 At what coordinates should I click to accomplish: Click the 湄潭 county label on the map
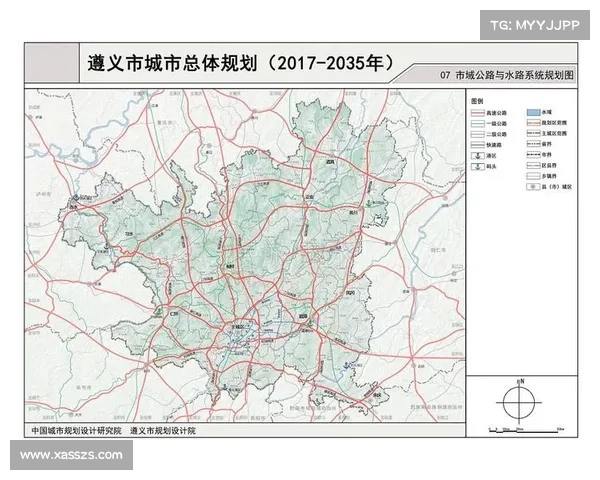[x=303, y=317]
